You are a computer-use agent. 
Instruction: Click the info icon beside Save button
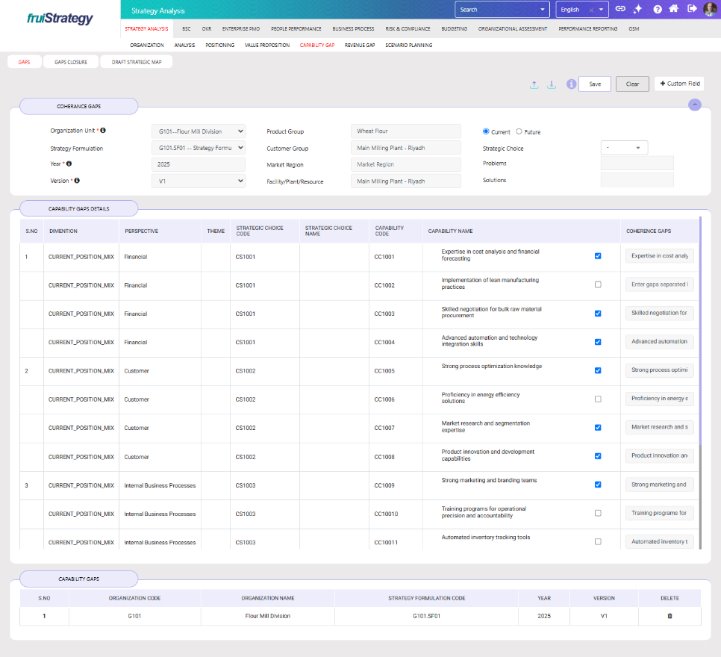click(x=570, y=84)
